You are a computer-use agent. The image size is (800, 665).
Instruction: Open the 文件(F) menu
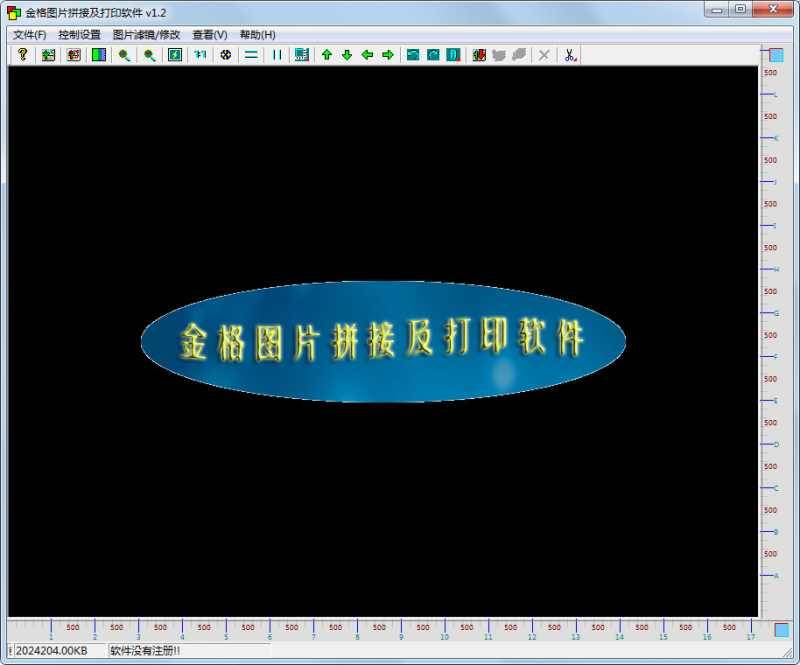[x=26, y=33]
